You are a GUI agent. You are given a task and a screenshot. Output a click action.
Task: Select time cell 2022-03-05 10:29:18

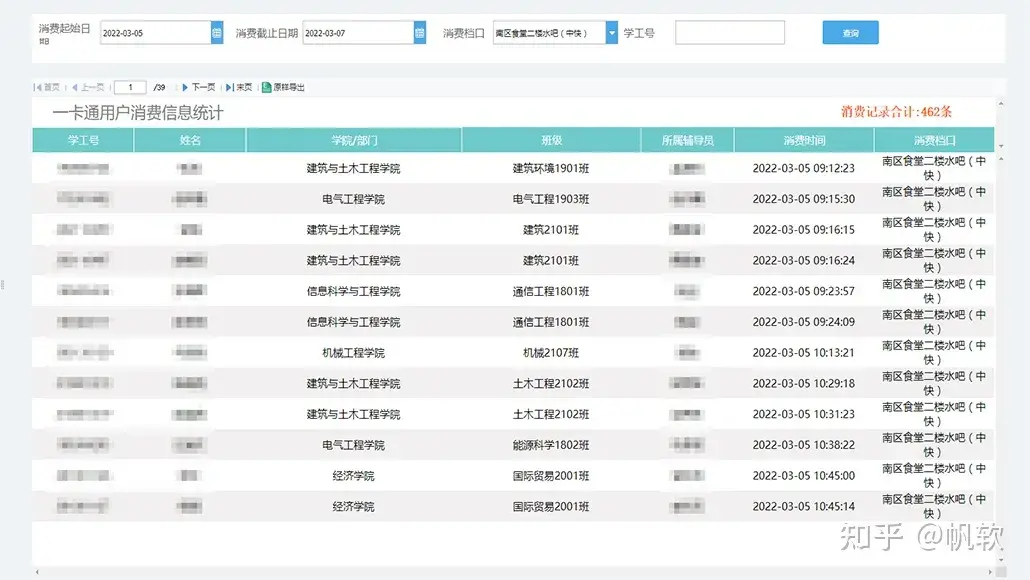pyautogui.click(x=803, y=384)
